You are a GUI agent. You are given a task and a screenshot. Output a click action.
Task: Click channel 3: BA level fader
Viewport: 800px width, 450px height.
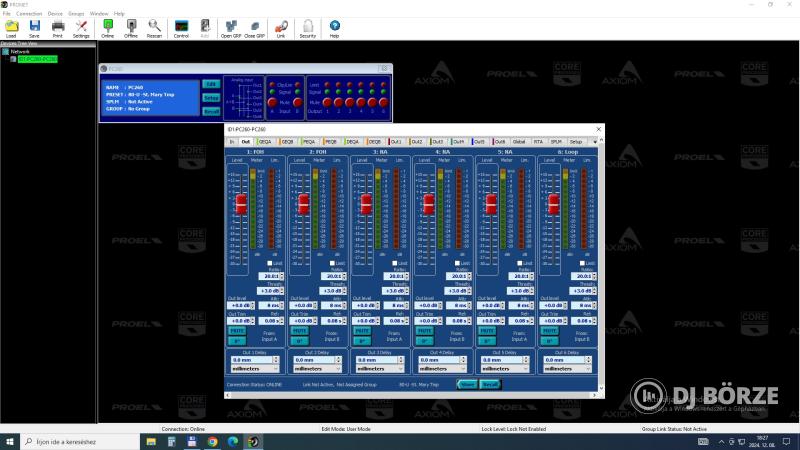(x=366, y=204)
